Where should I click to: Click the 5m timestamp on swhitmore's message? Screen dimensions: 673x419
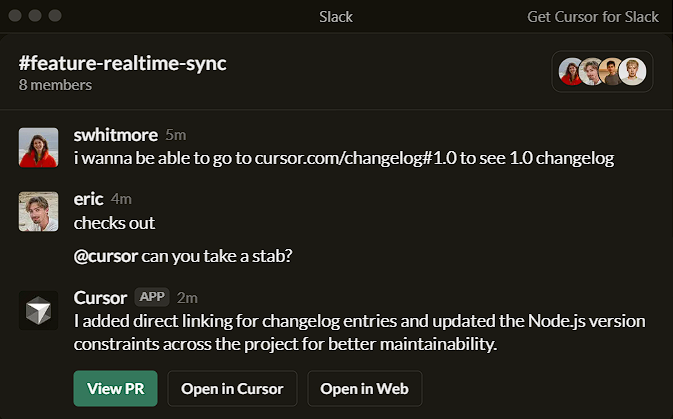[x=176, y=135]
